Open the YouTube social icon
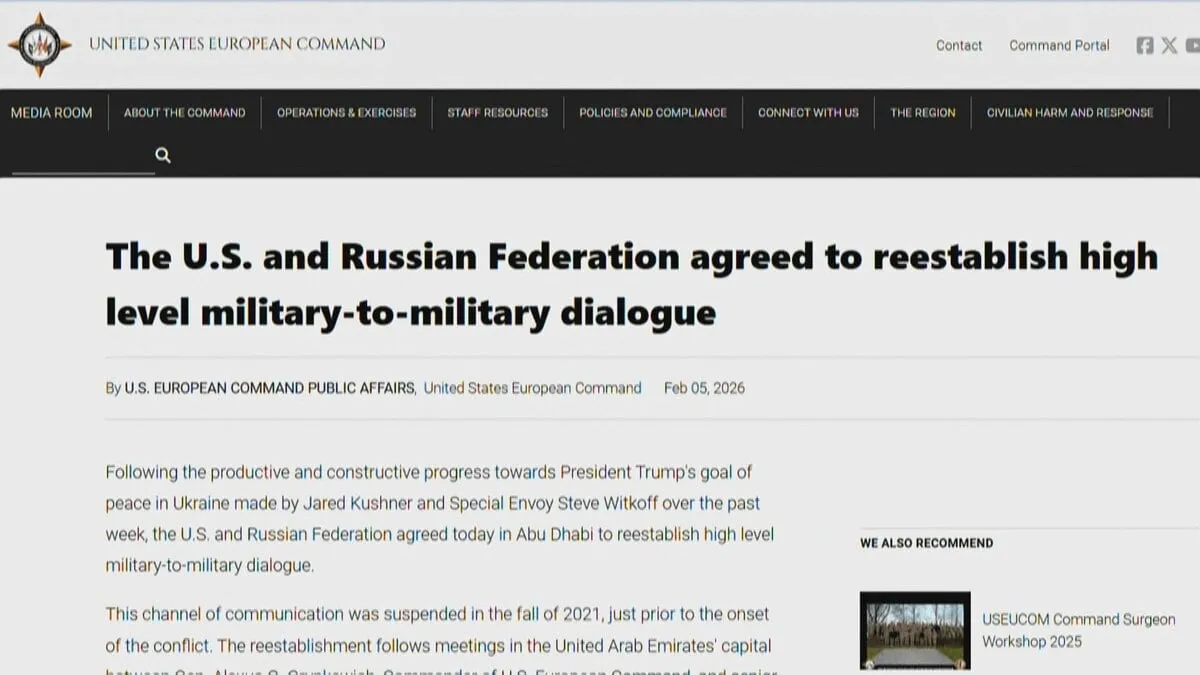This screenshot has height=675, width=1200. (1192, 45)
